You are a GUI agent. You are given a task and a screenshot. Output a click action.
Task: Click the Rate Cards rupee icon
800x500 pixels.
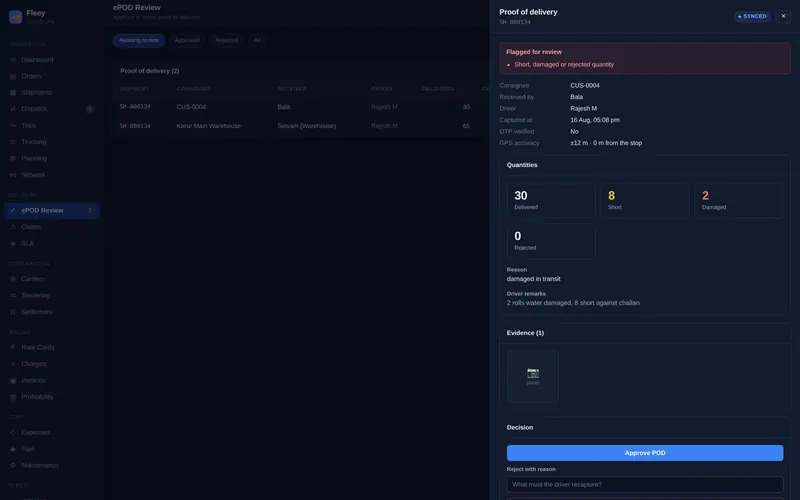point(13,347)
